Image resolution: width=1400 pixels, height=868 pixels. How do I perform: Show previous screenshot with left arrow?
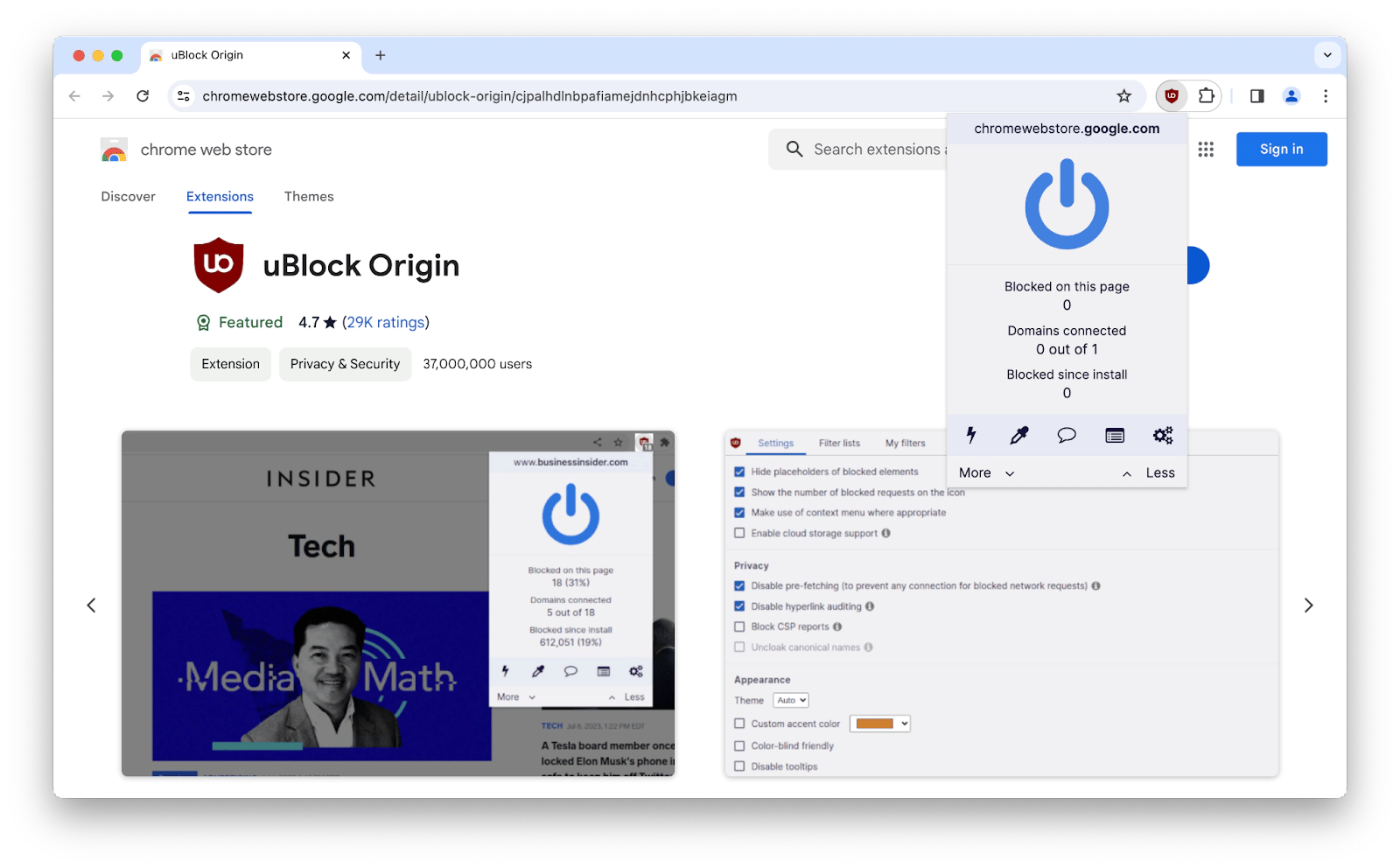91,605
